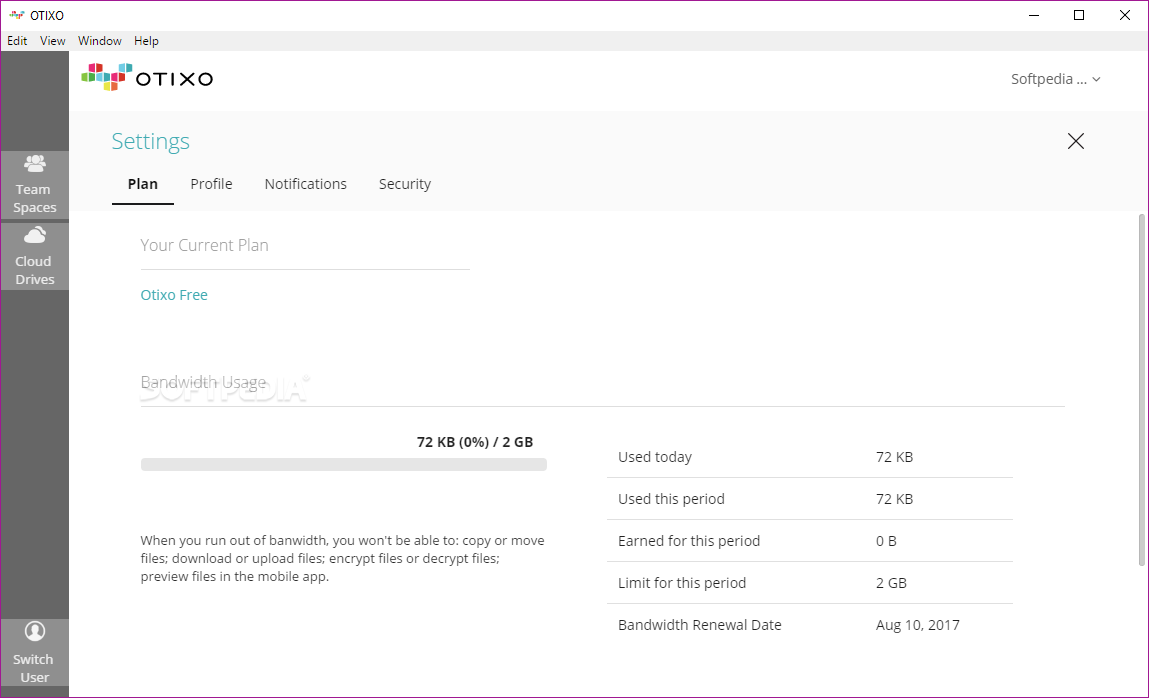Screen dimensions: 1149x698
Task: Click Switch User icon
Action: click(x=34, y=631)
